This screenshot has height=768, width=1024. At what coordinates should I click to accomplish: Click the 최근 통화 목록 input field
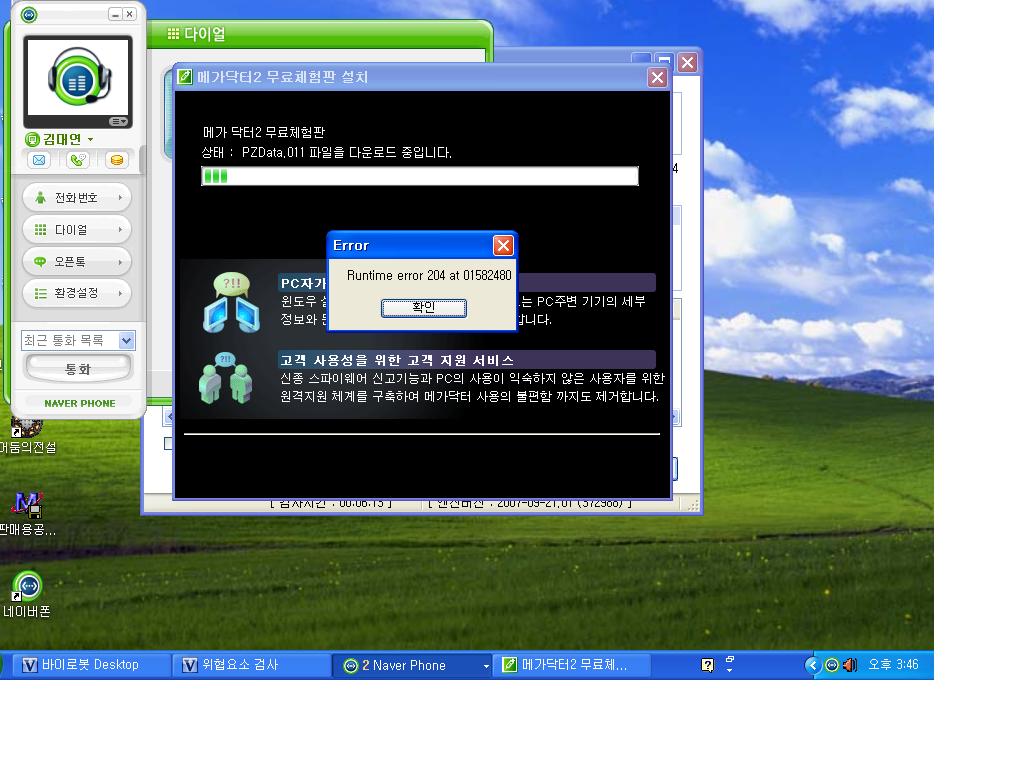pos(70,340)
